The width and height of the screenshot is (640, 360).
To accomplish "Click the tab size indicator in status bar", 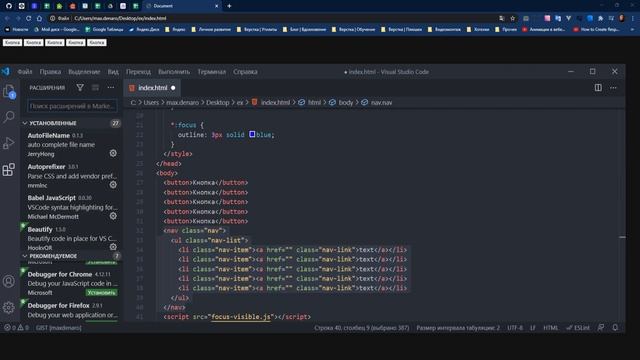I will [458, 328].
